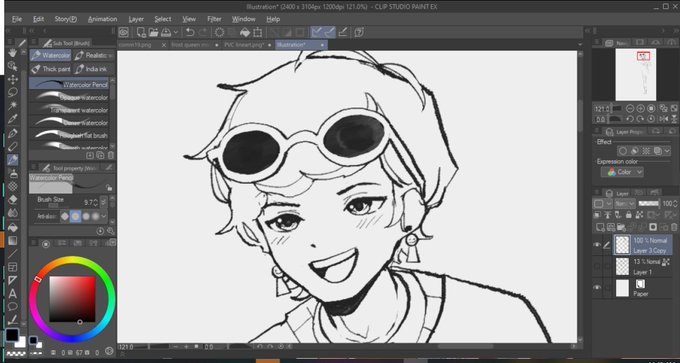Select the Pen tool in toolbox
The width and height of the screenshot is (680, 363).
pos(13,133)
